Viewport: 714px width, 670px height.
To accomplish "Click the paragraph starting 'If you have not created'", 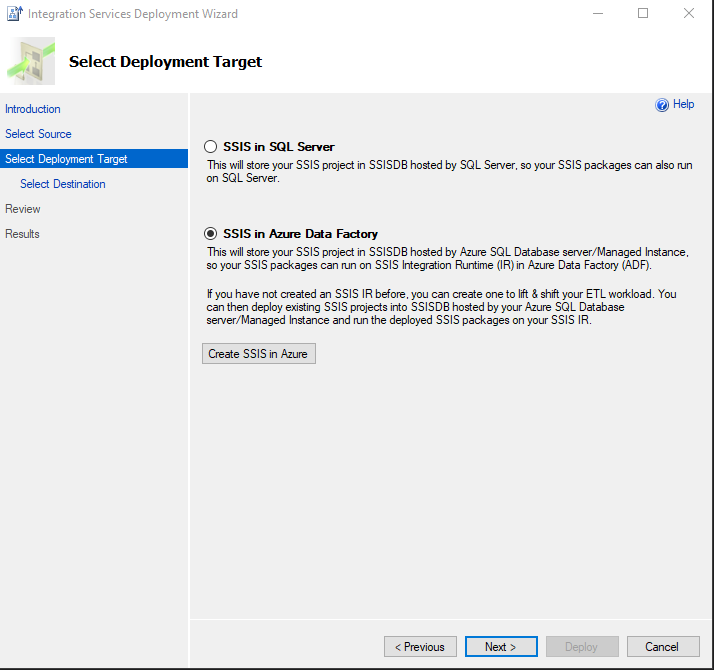I will point(441,307).
